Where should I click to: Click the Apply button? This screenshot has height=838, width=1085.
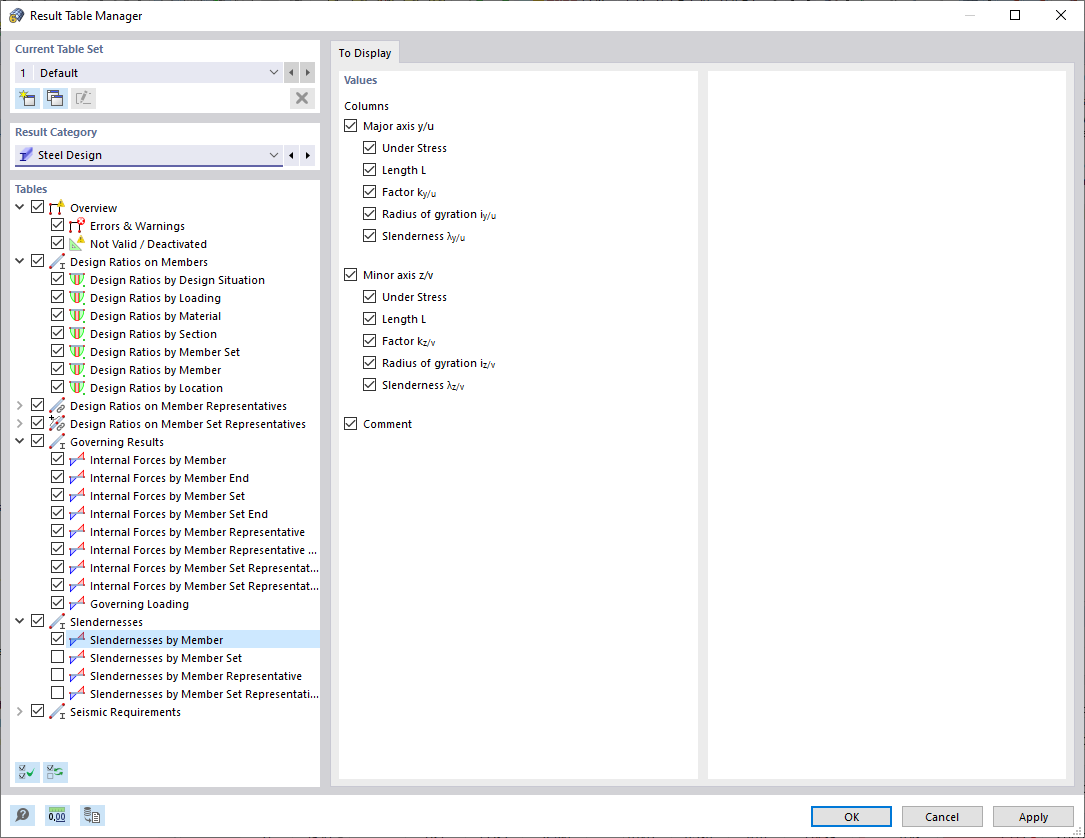click(1033, 817)
